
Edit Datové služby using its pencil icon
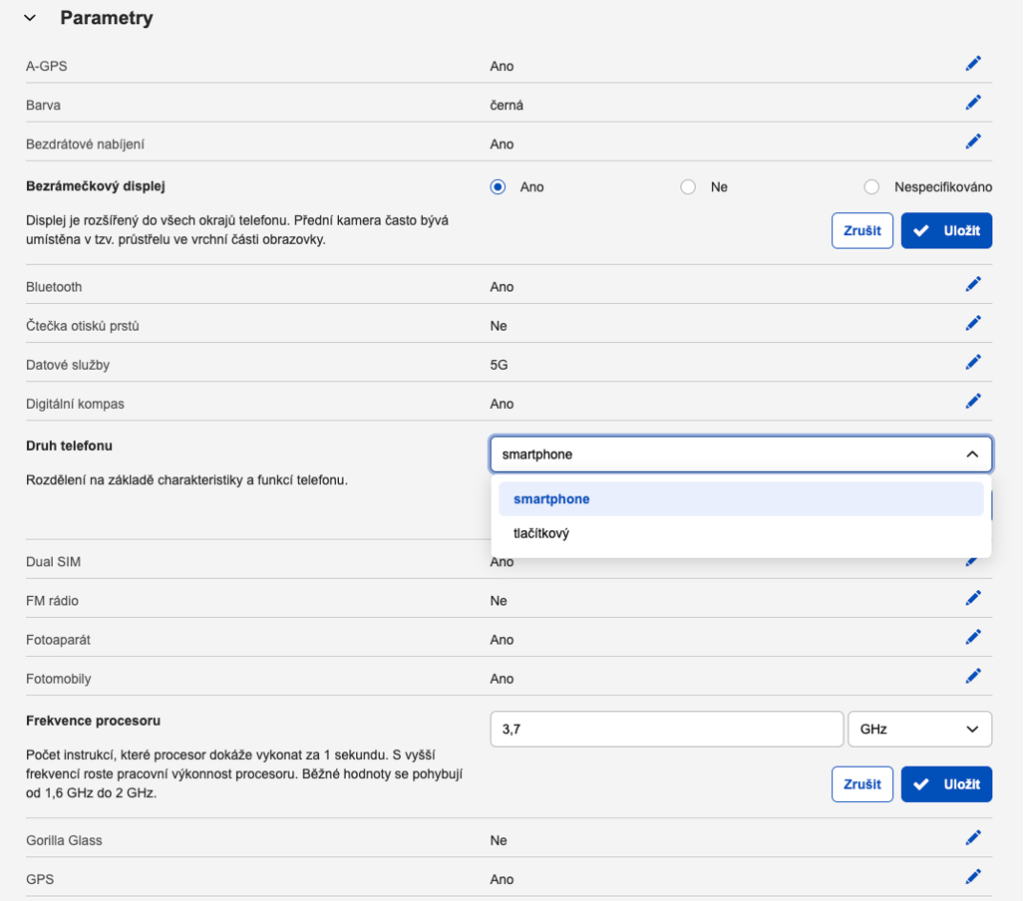pos(973,363)
